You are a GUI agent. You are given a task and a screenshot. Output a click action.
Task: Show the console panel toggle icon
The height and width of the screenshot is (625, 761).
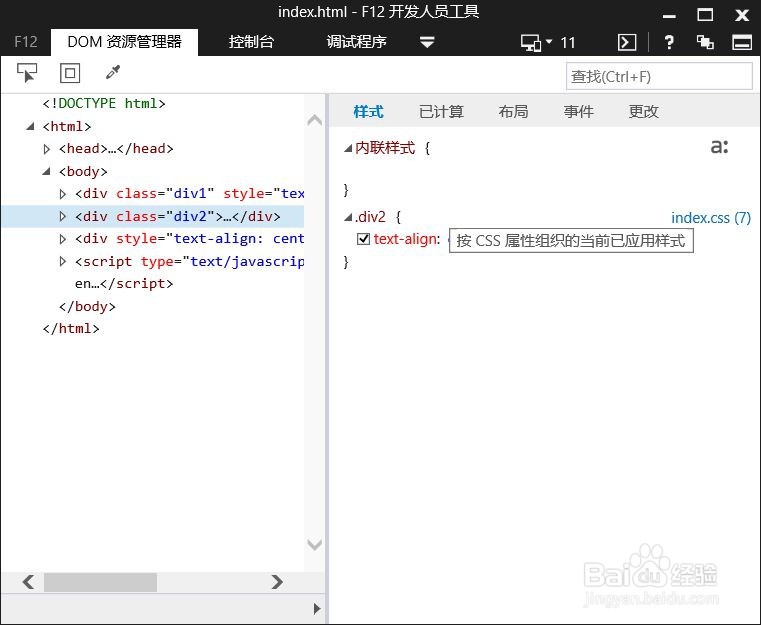tap(627, 43)
